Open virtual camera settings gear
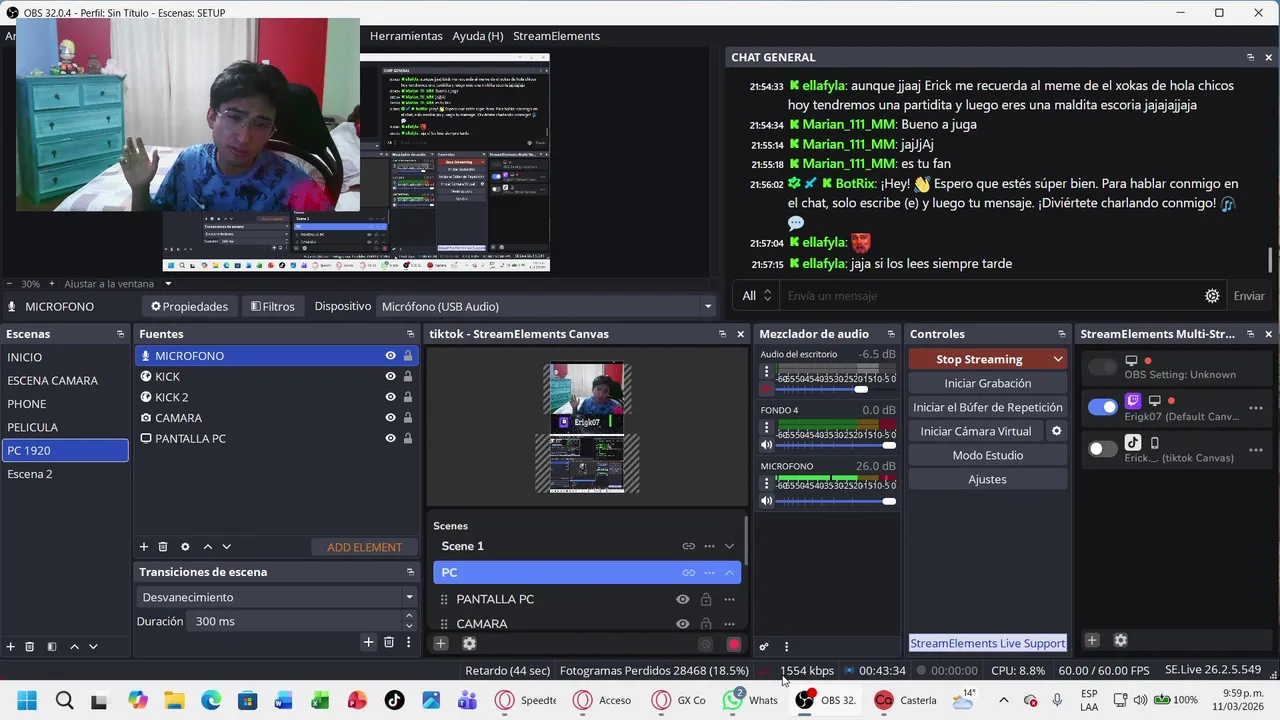The image size is (1280, 720). point(1056,431)
